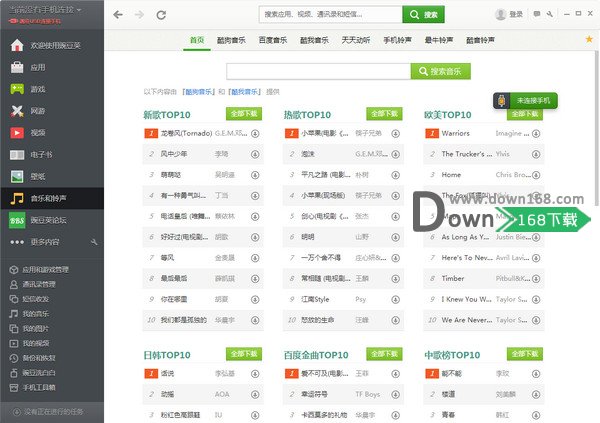Switch to the 酷音铃声 tab
Screen dimensions: 600x423
coord(480,40)
